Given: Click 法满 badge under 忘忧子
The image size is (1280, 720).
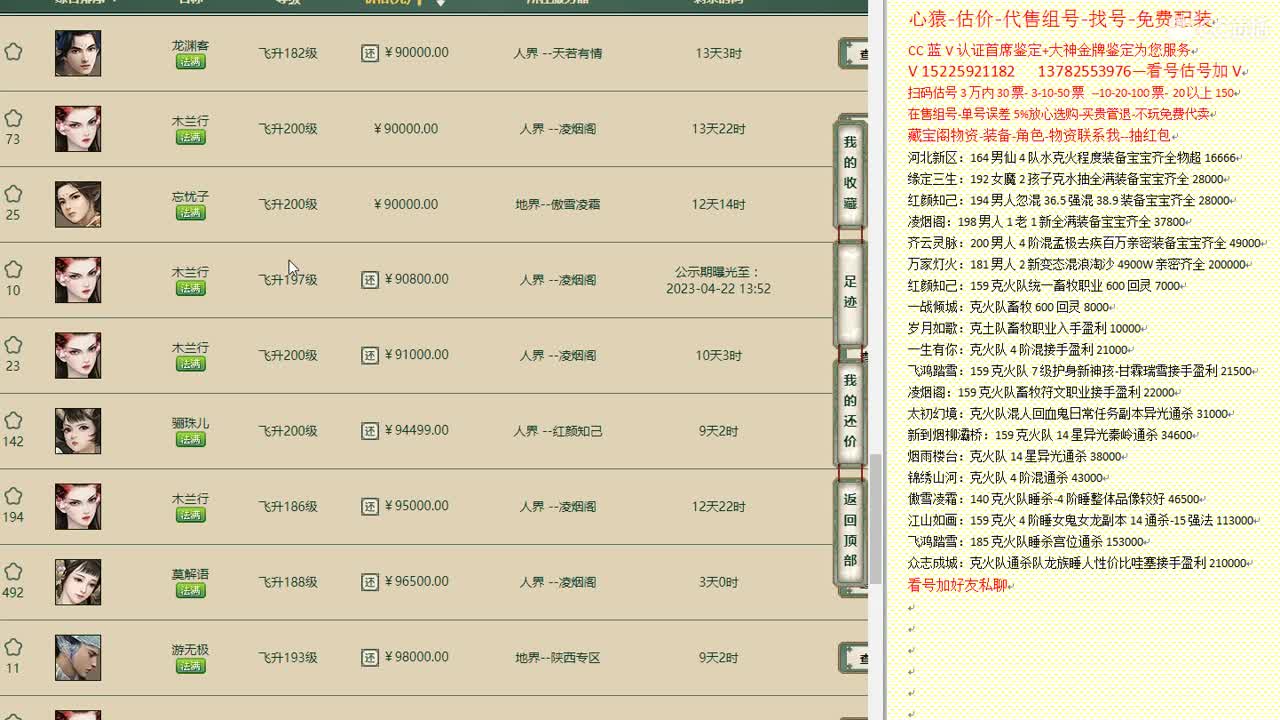Looking at the screenshot, I should pyautogui.click(x=190, y=213).
